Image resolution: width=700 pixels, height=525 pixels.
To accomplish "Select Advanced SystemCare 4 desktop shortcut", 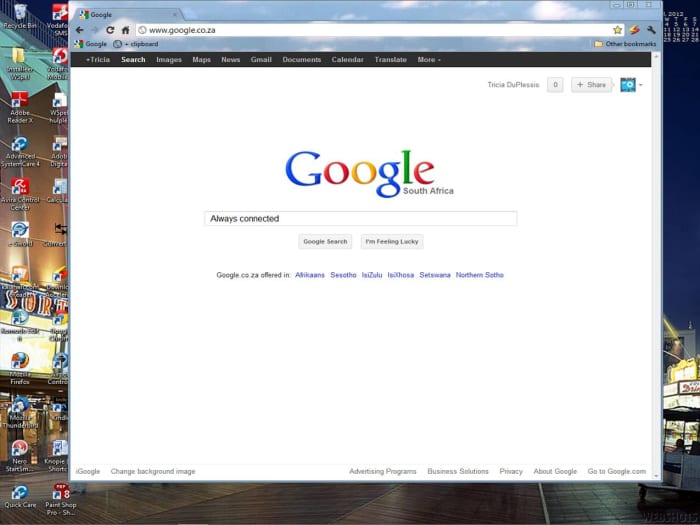I will pyautogui.click(x=20, y=151).
